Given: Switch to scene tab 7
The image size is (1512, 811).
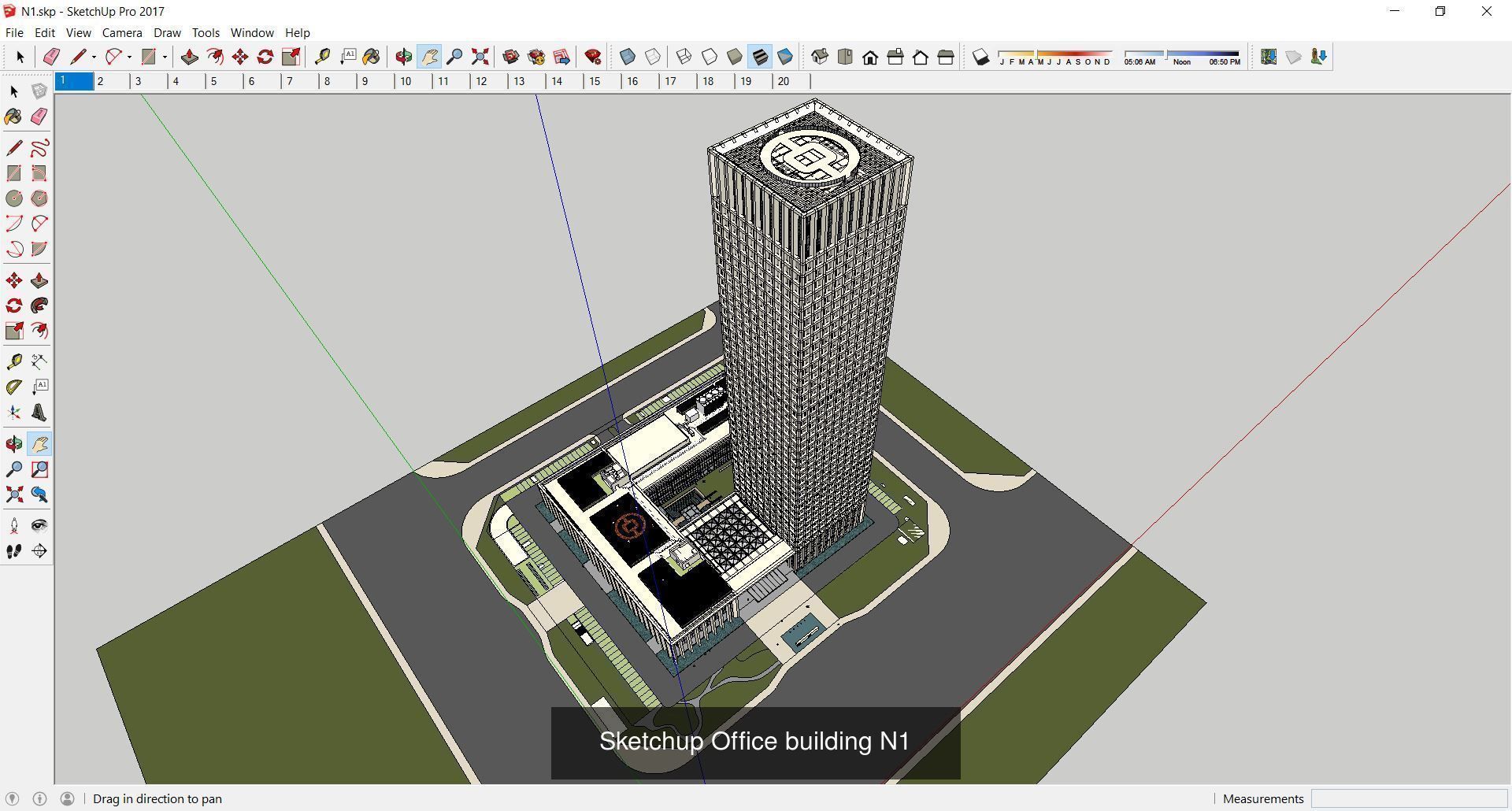Looking at the screenshot, I should pos(301,81).
